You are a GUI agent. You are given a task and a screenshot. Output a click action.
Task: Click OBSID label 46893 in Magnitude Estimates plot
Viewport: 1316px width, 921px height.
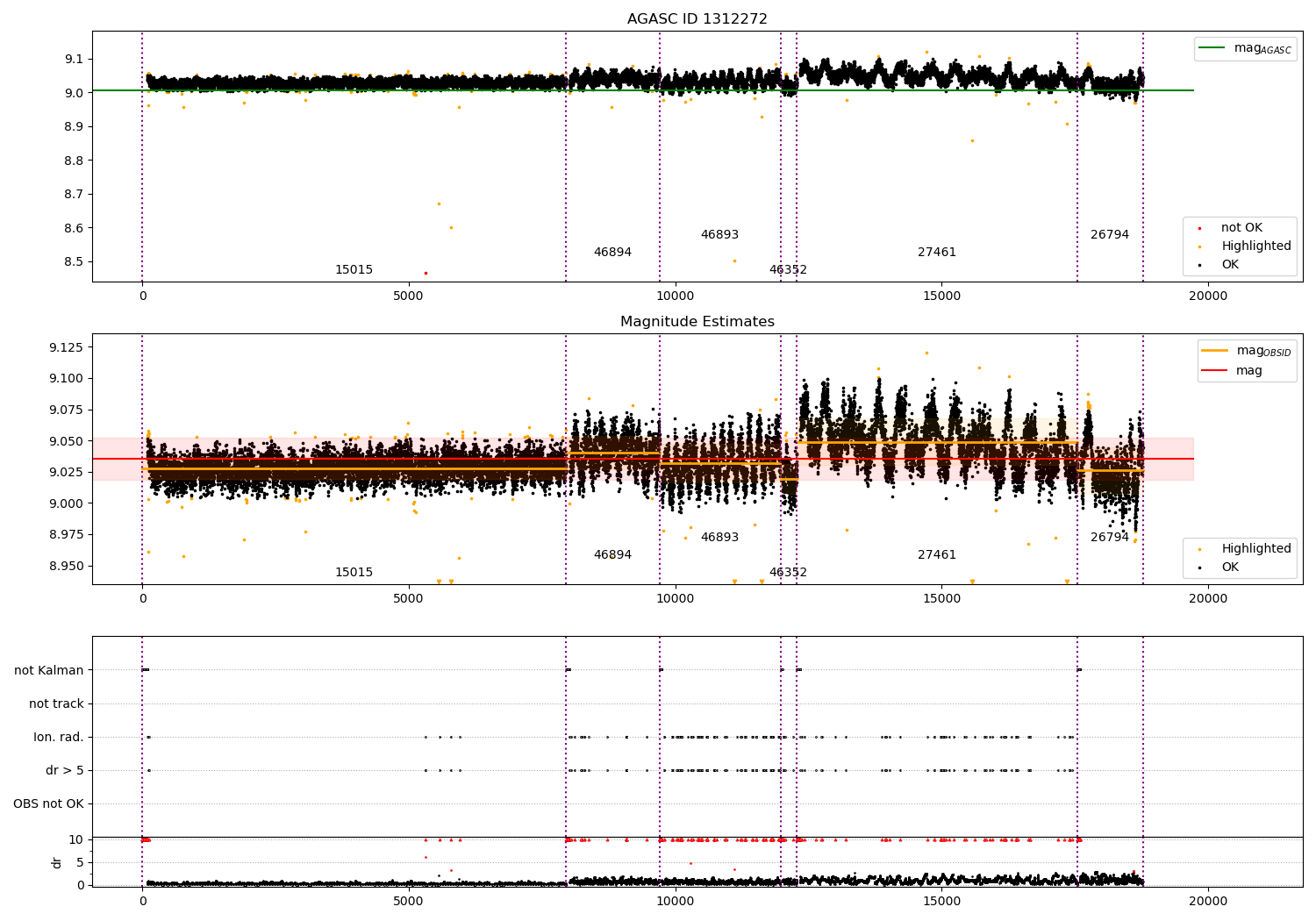tap(719, 538)
